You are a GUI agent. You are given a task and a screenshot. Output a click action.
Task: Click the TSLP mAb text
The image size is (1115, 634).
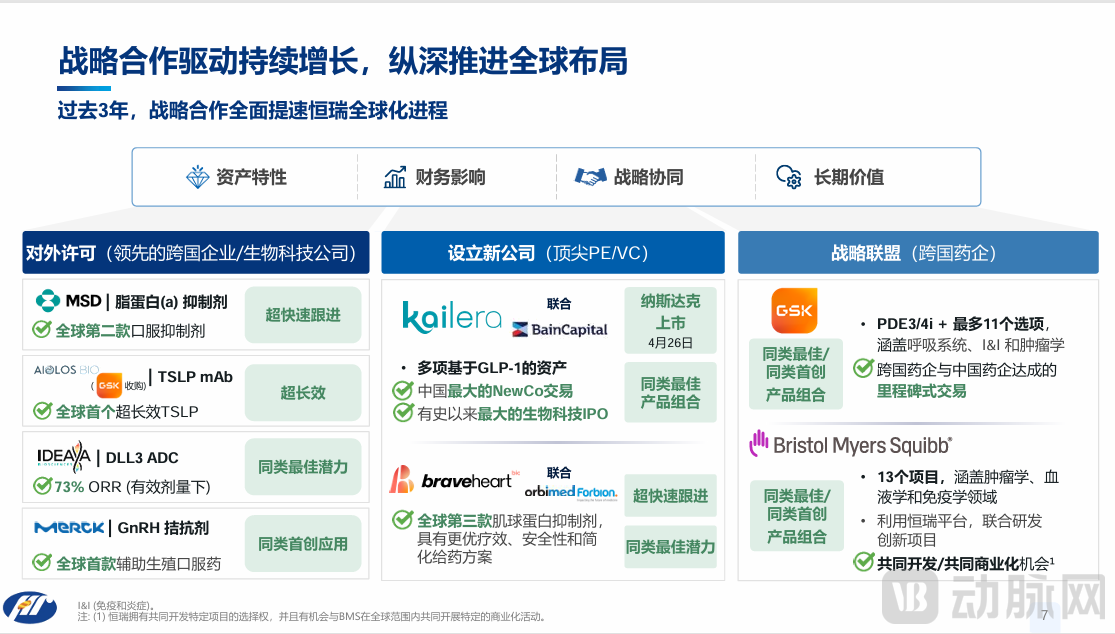point(195,377)
